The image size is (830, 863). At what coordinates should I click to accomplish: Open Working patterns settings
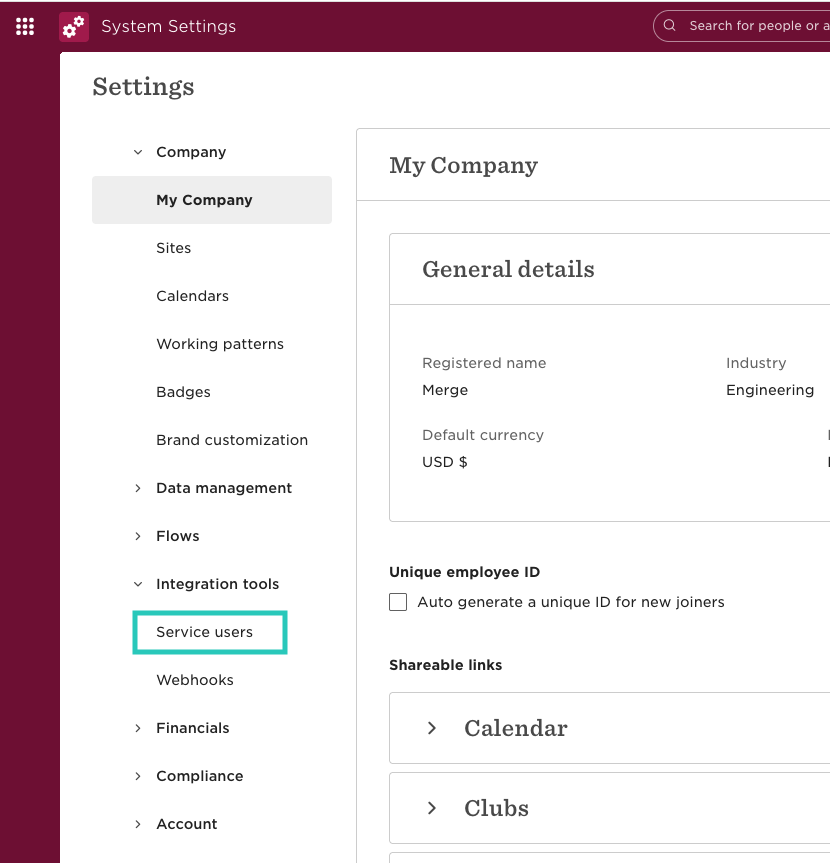pyautogui.click(x=220, y=344)
